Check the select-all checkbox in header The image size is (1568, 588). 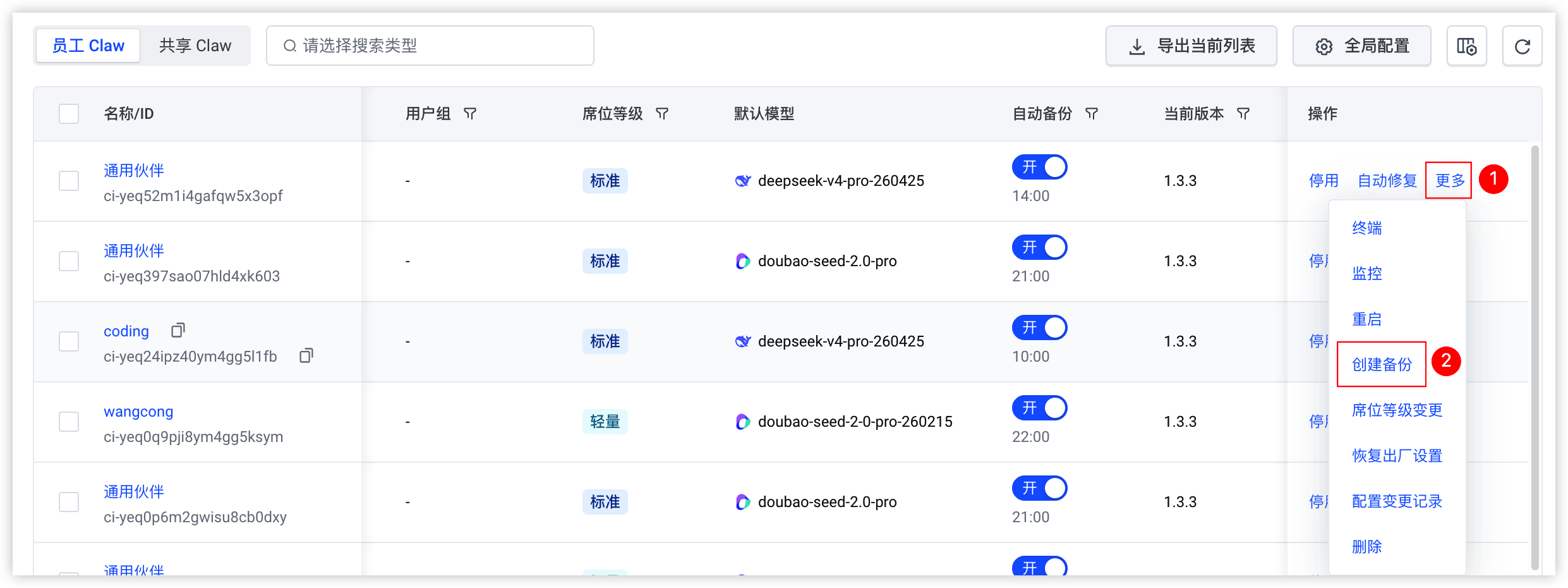pyautogui.click(x=69, y=114)
